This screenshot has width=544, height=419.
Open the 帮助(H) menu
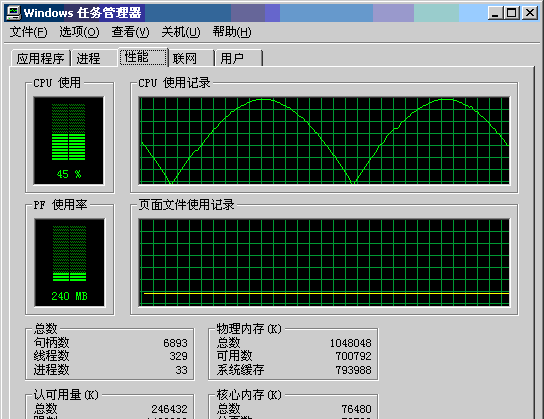232,32
